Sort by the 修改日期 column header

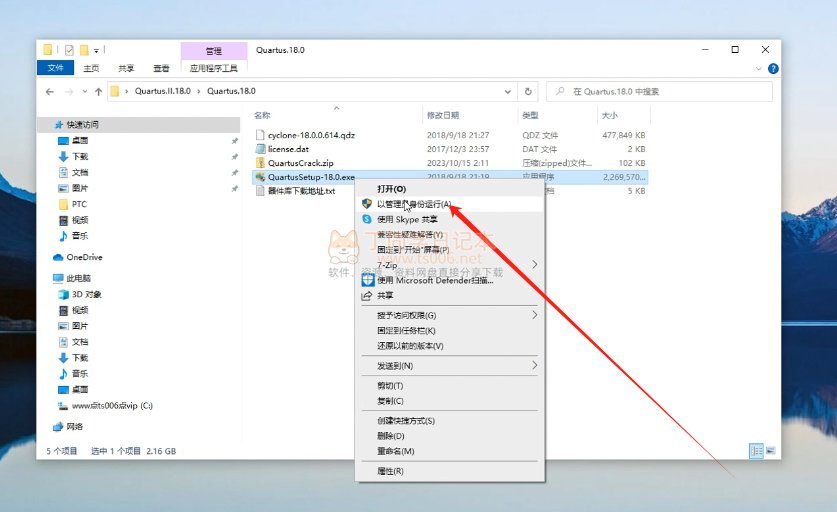(443, 115)
